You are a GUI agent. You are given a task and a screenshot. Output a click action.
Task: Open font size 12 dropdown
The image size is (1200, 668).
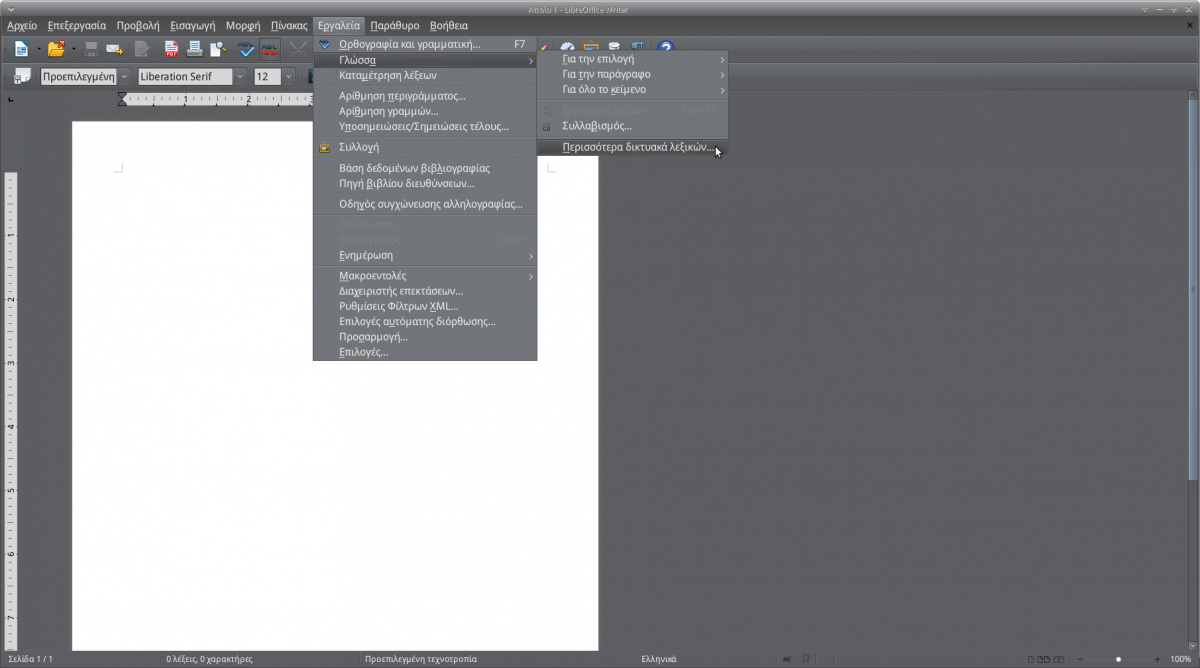[289, 76]
